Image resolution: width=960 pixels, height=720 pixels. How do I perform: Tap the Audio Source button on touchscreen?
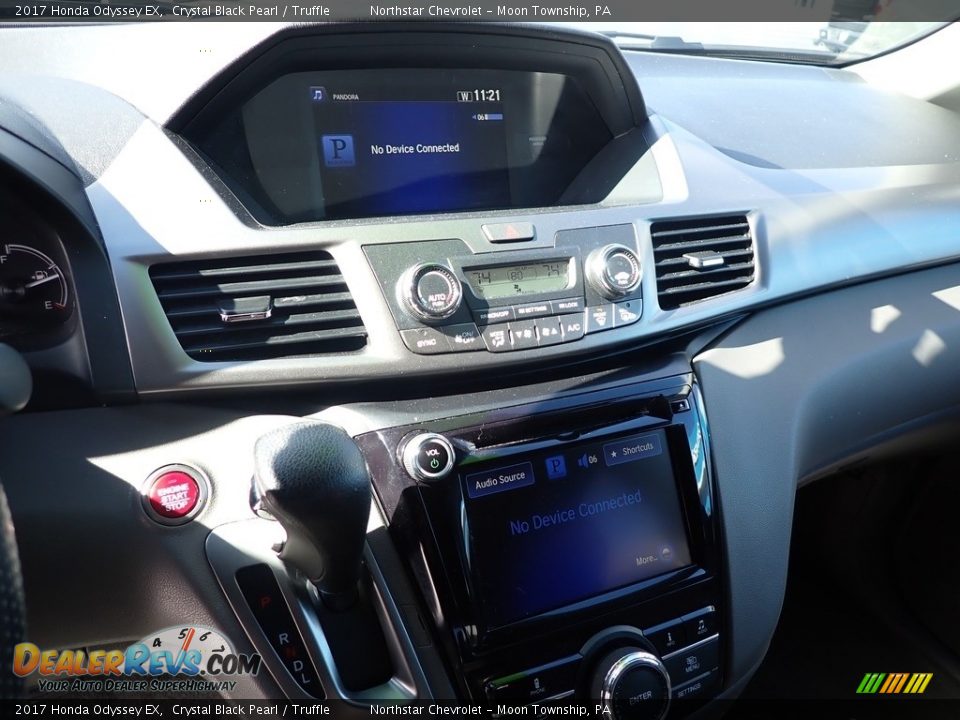(500, 479)
